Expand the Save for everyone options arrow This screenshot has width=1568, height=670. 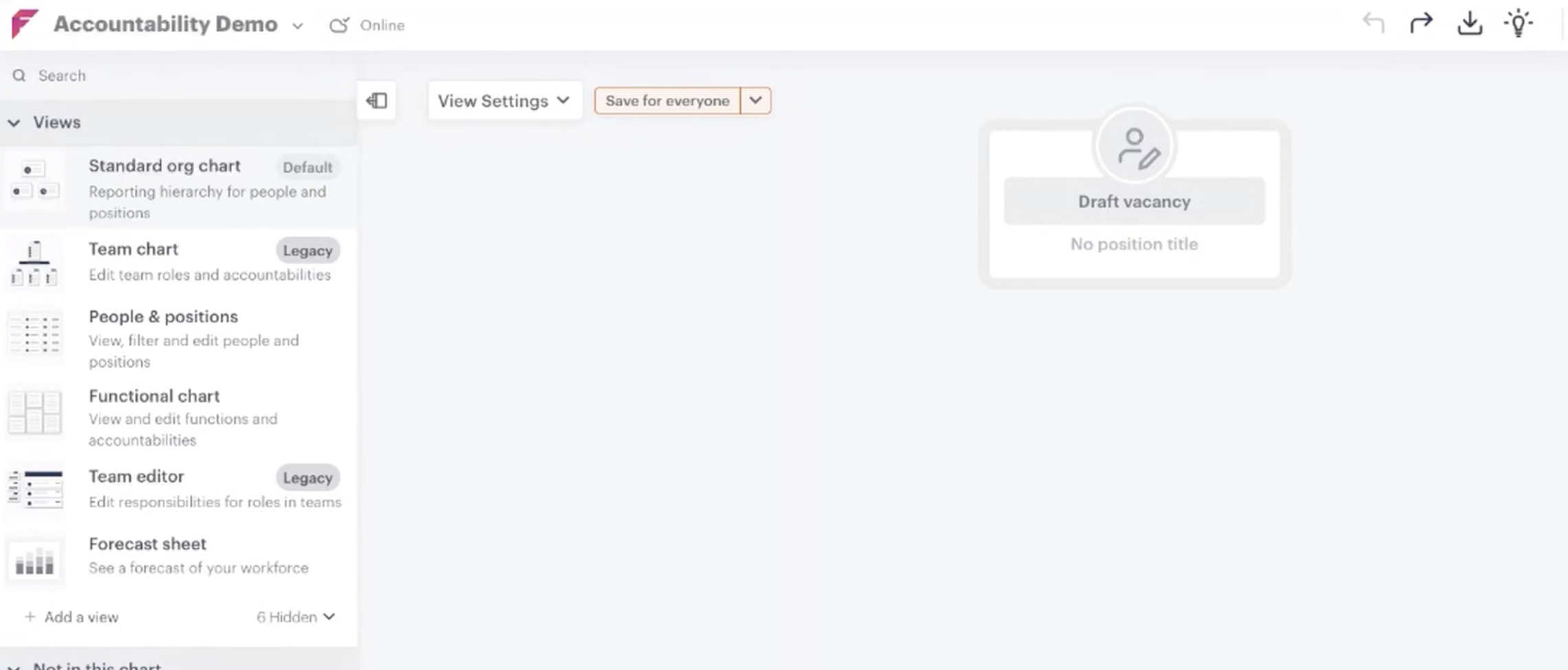pyautogui.click(x=755, y=100)
